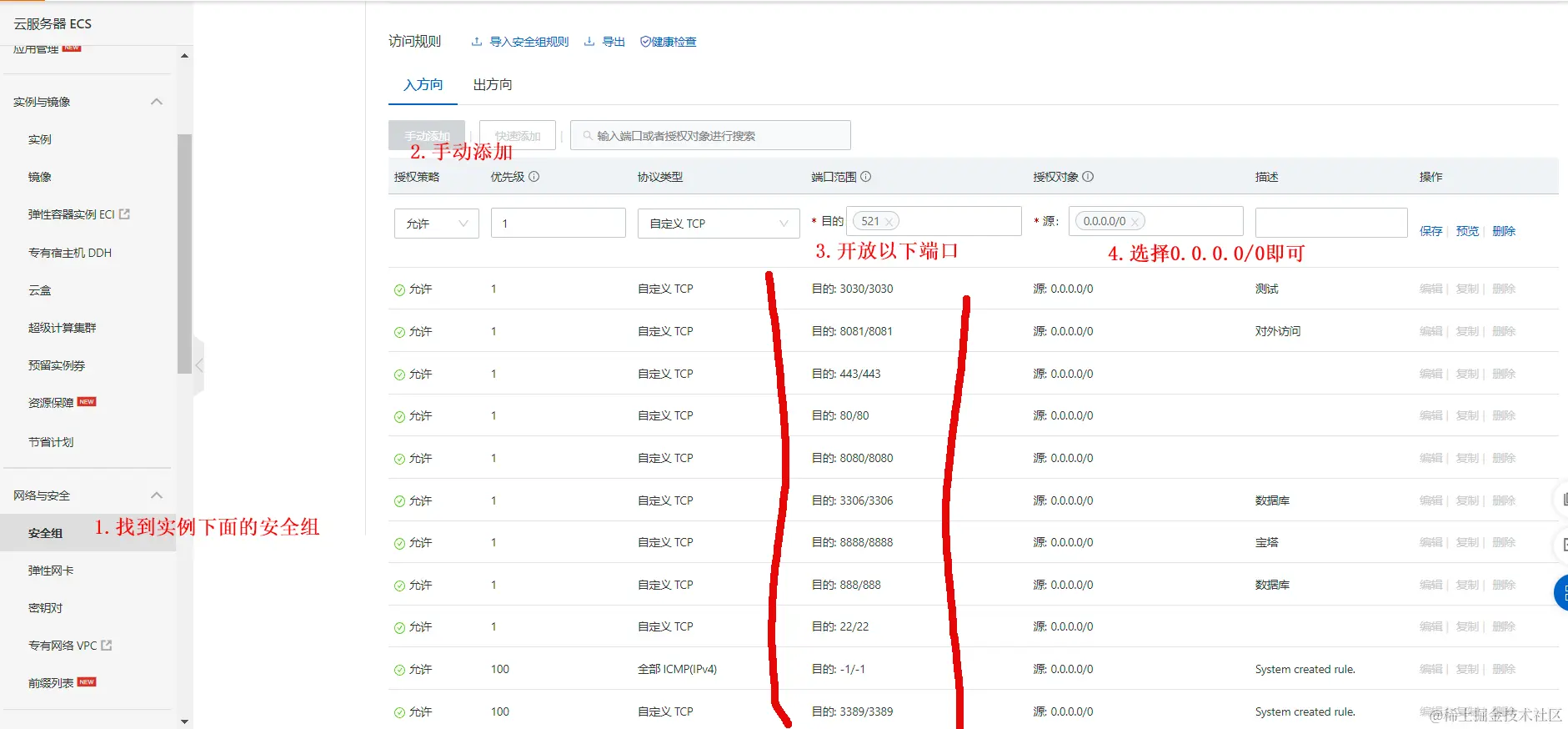Collapse the 网络与安全 section

point(156,495)
